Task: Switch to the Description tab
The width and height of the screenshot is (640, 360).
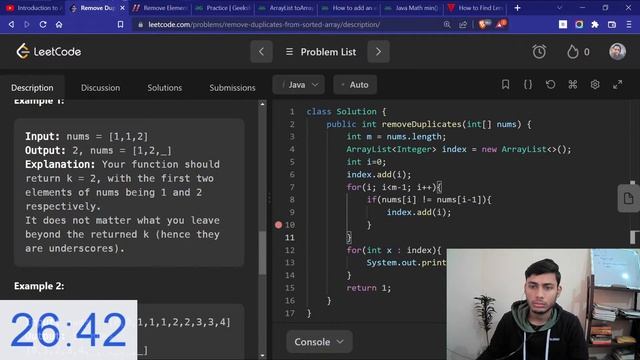Action: (32, 88)
